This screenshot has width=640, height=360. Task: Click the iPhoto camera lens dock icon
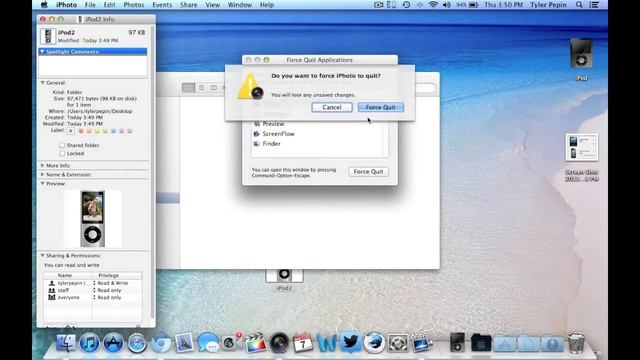point(279,342)
